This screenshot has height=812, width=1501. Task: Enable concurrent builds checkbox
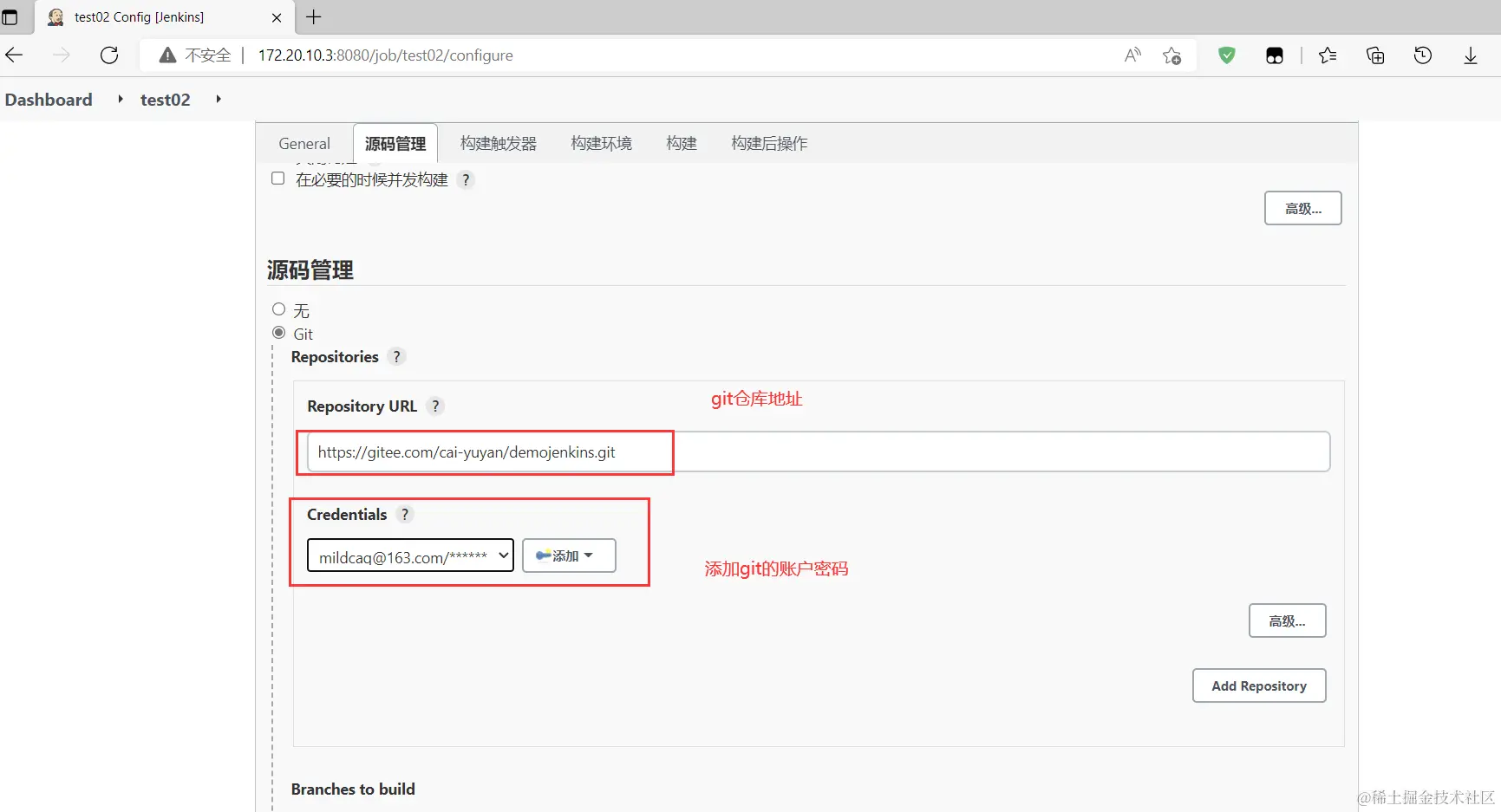coord(278,179)
